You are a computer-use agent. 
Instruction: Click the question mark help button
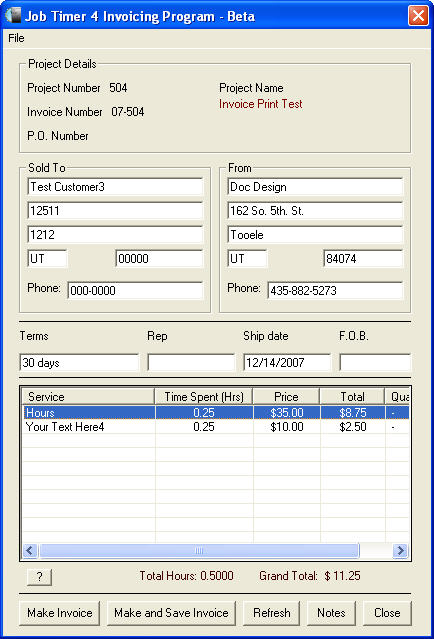(x=40, y=577)
